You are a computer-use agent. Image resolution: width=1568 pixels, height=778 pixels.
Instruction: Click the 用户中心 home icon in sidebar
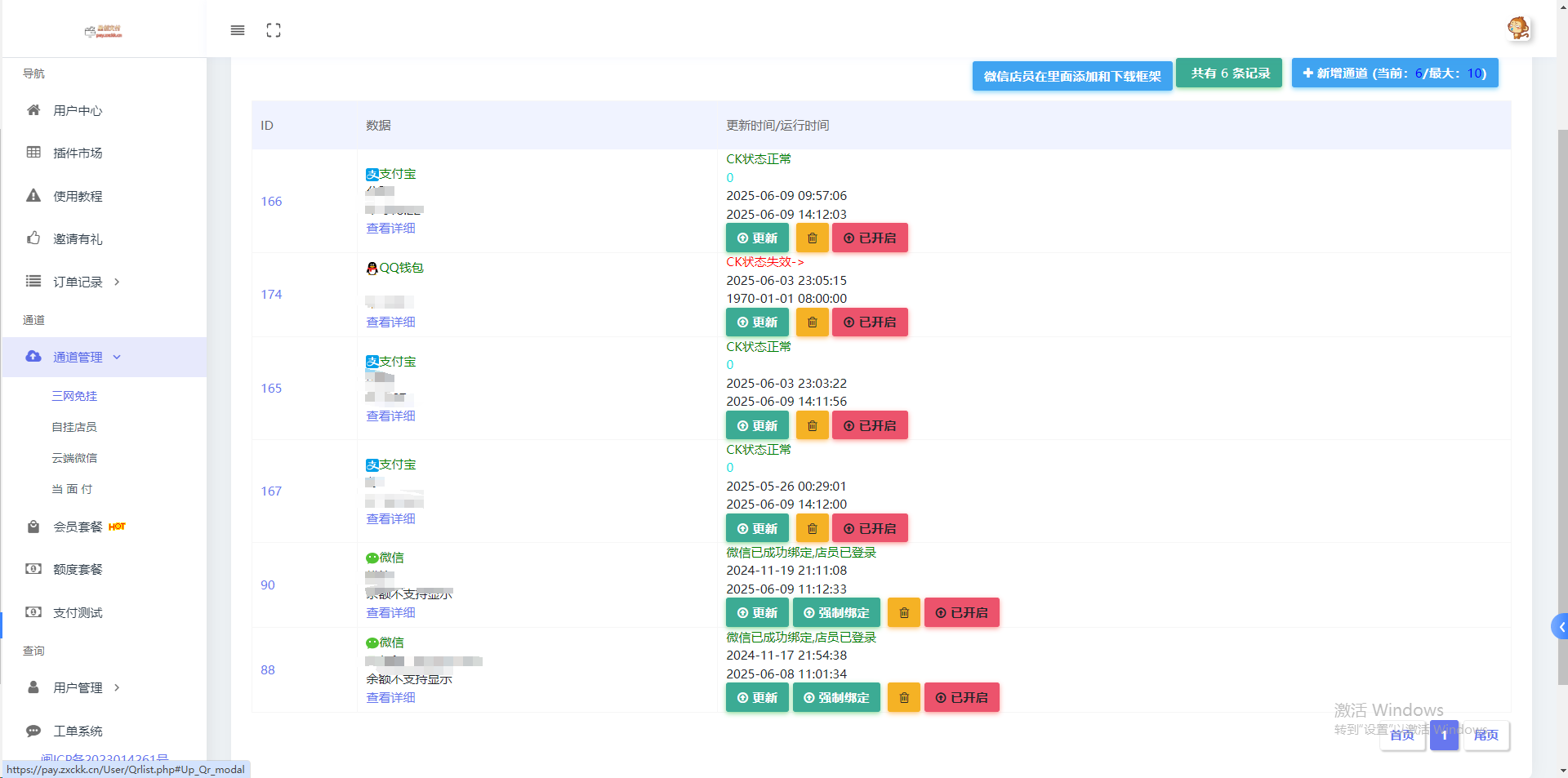tap(33, 110)
